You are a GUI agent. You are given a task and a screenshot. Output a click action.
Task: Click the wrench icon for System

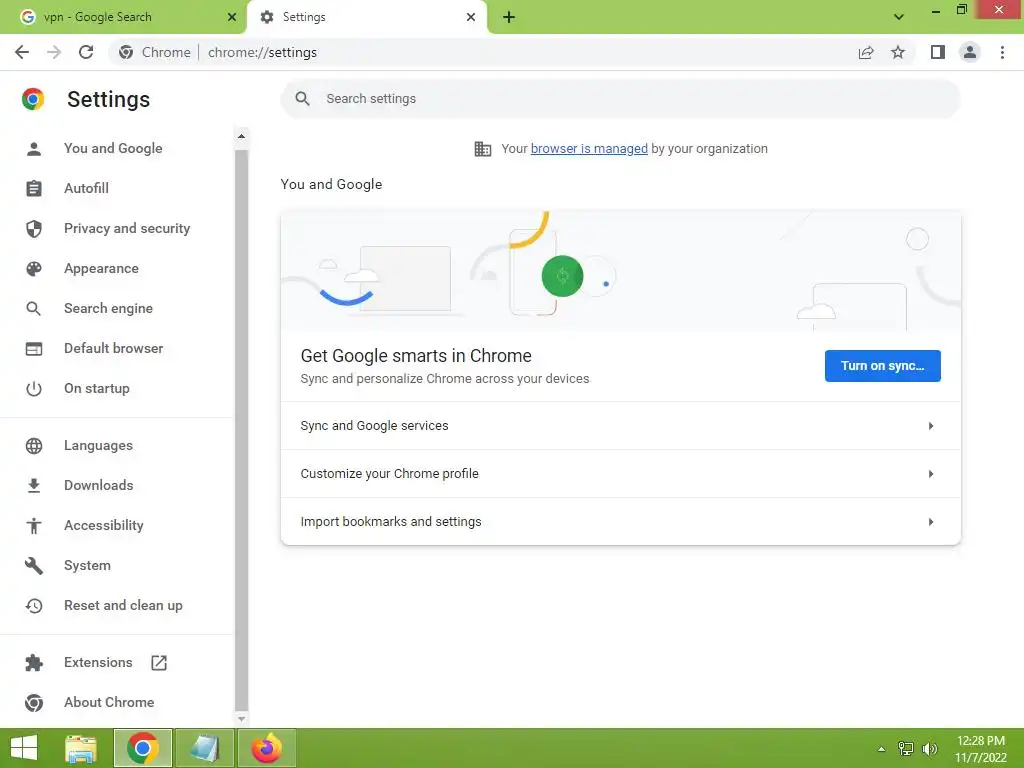point(33,566)
